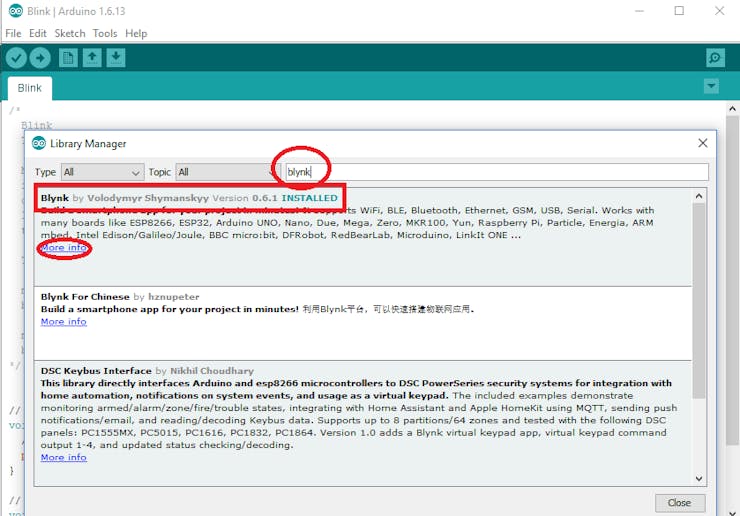Open a sketch with the up-arrow icon
The image size is (740, 516).
[x=92, y=58]
